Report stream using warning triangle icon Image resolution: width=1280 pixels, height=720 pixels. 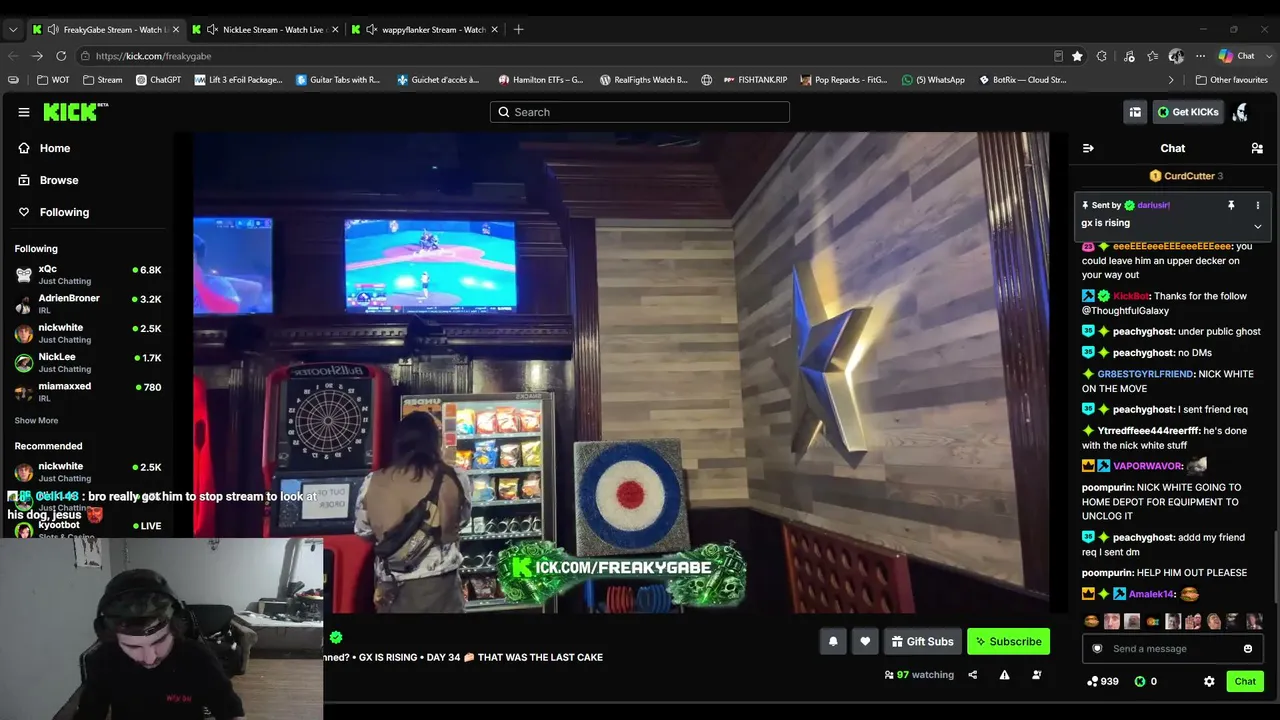point(1004,675)
